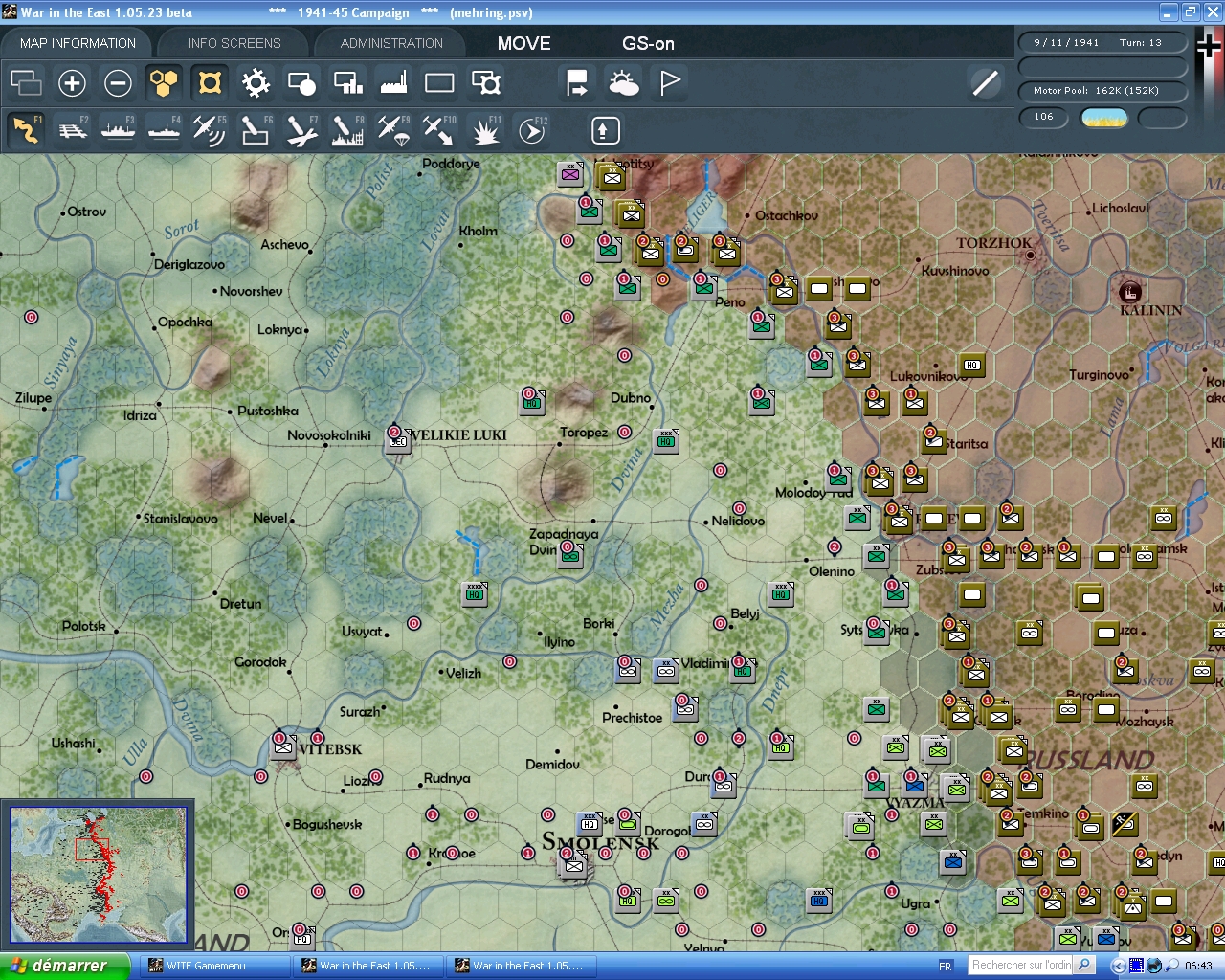1225x980 pixels.
Task: Switch to the ADMINISTRATION tab
Action: tap(391, 43)
